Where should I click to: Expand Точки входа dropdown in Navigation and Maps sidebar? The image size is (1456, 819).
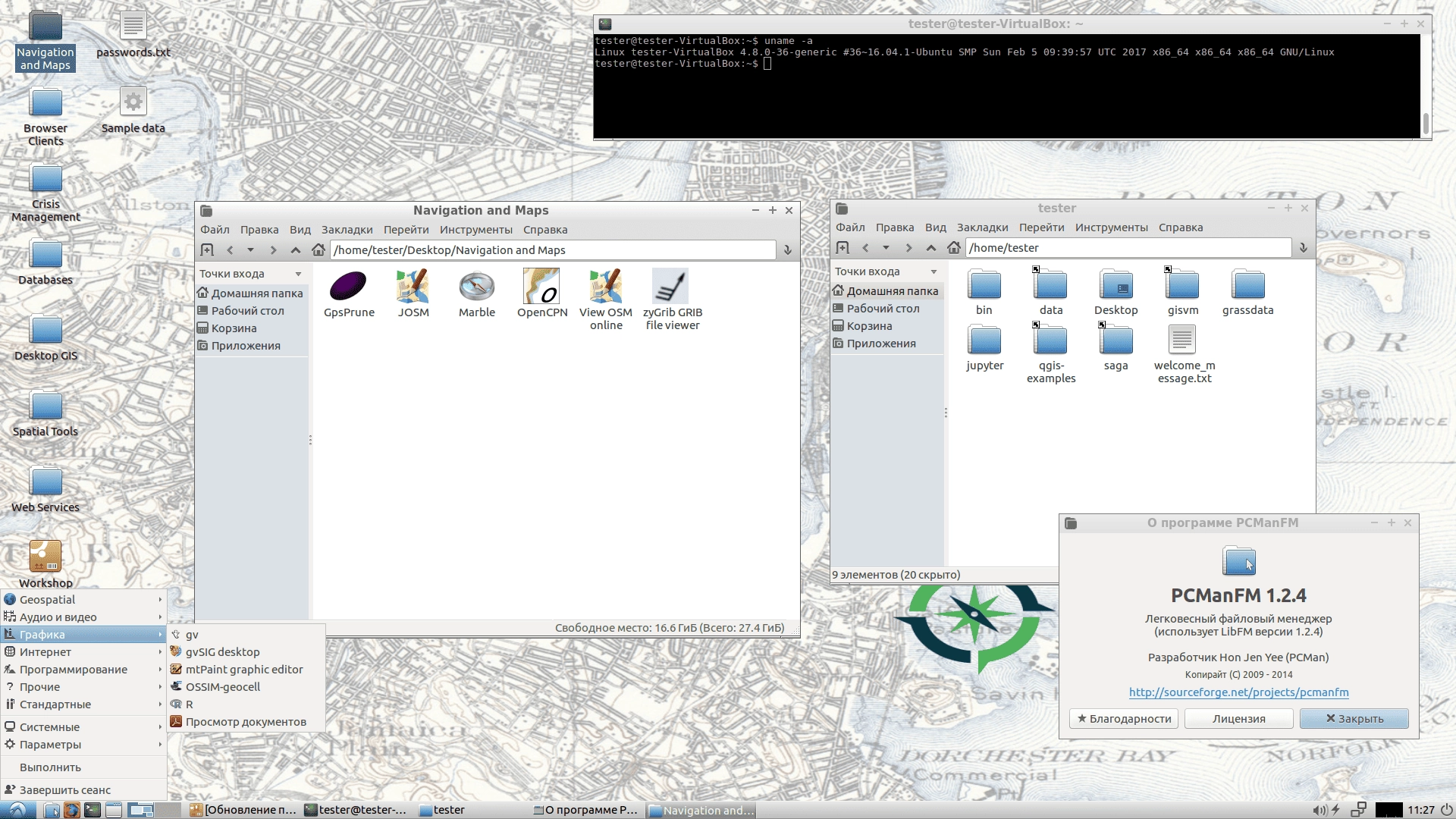[x=298, y=274]
